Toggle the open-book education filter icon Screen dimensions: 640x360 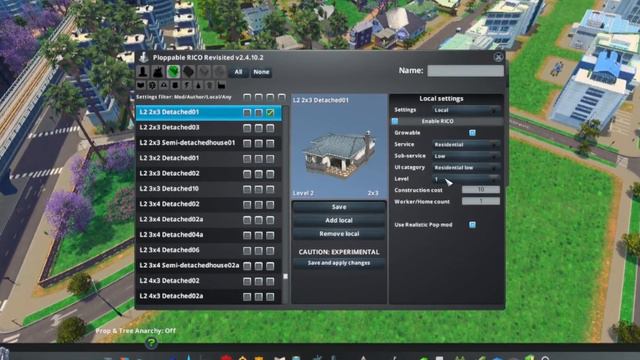point(141,85)
